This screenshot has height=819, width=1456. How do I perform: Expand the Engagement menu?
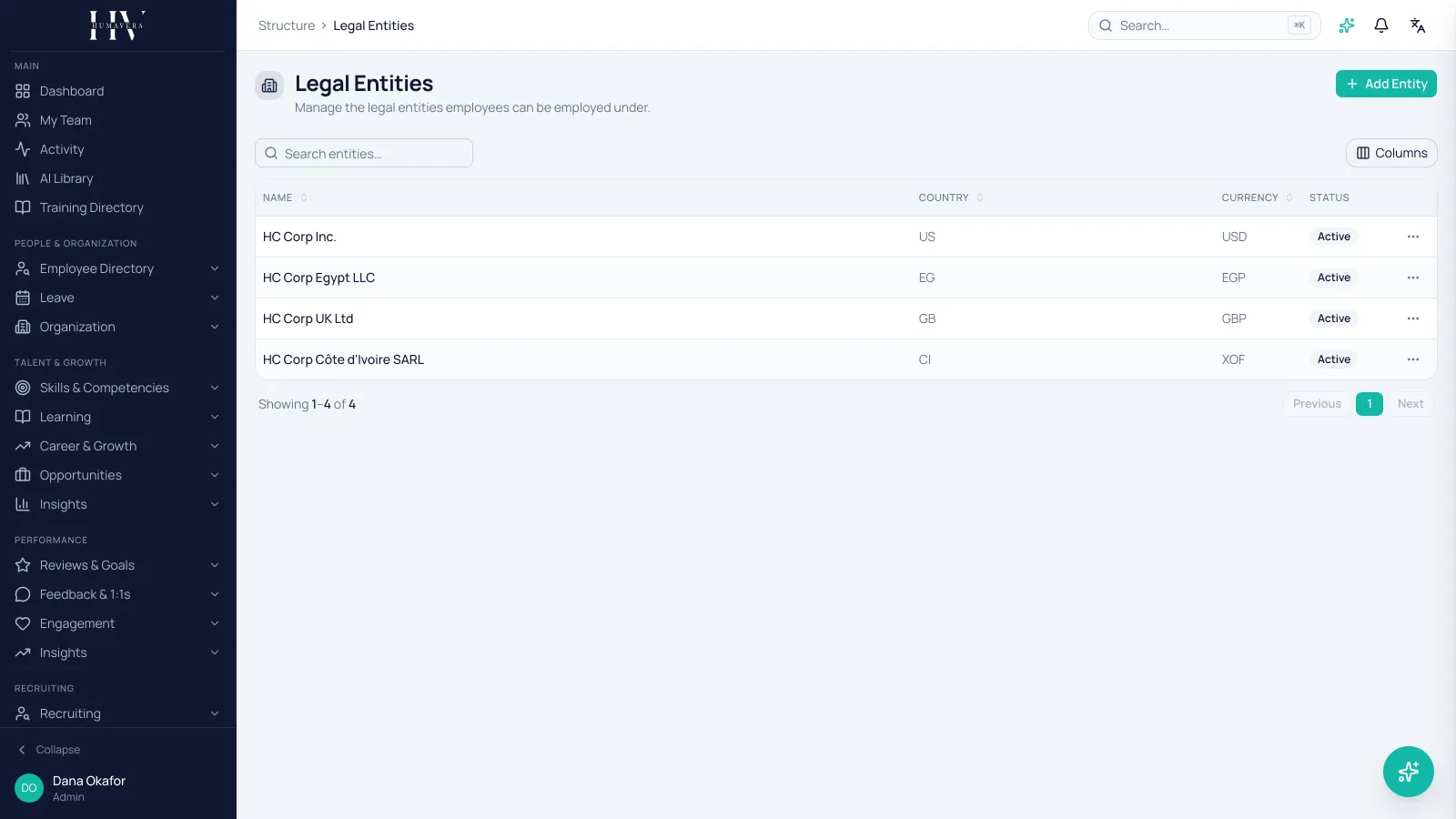pyautogui.click(x=118, y=623)
